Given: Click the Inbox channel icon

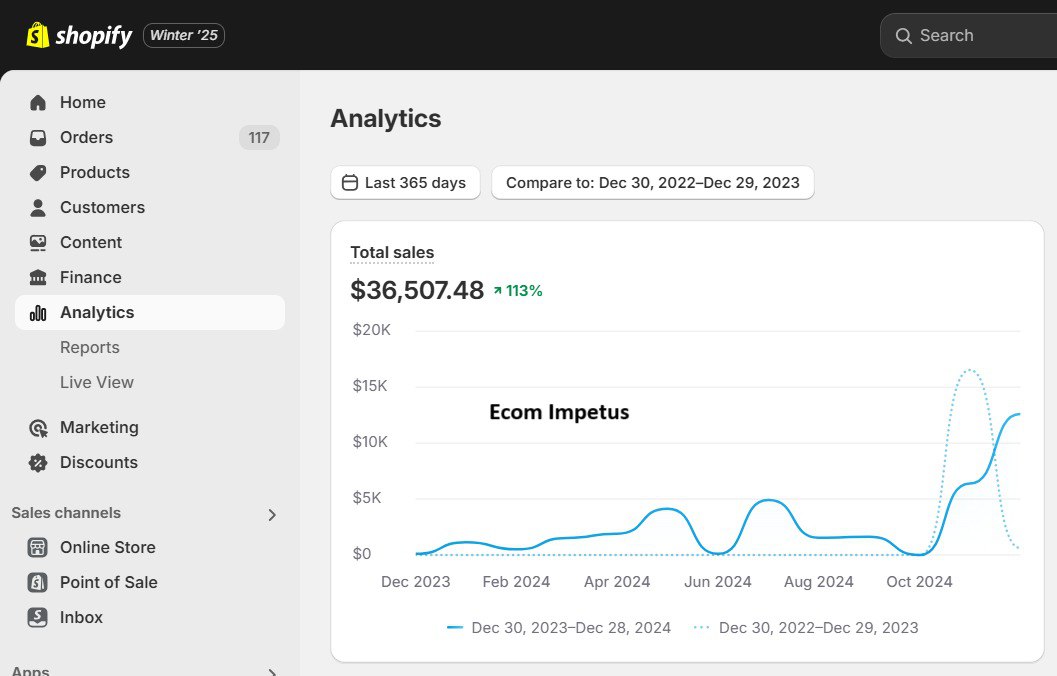Looking at the screenshot, I should [38, 617].
